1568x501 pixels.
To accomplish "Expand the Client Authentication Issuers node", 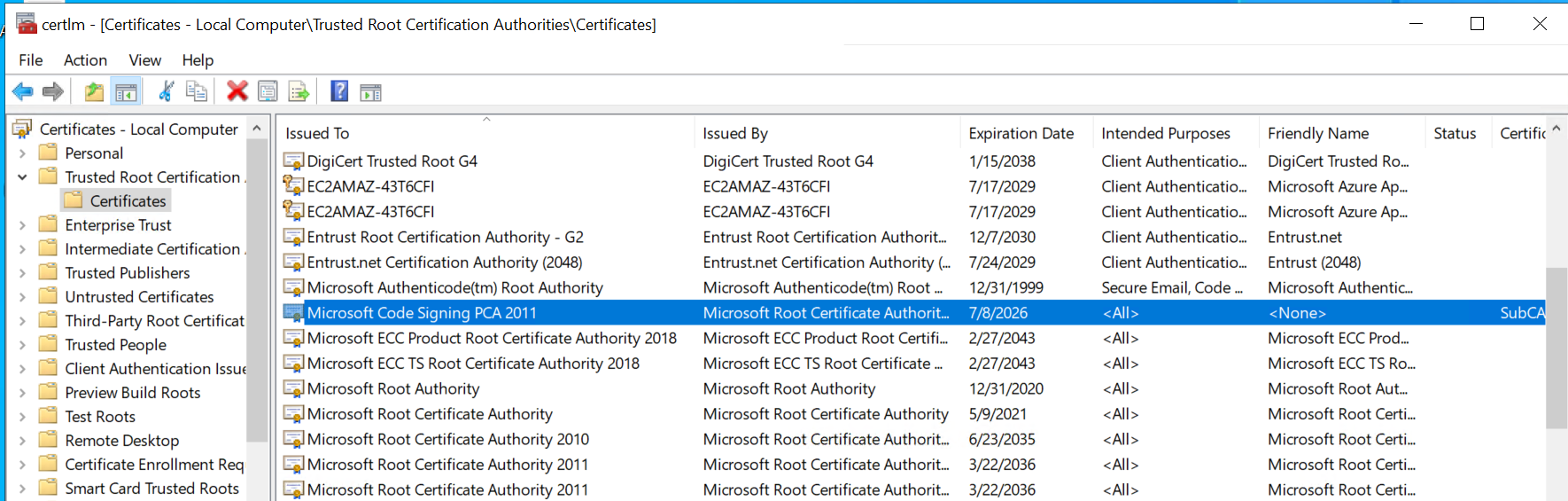I will [22, 369].
